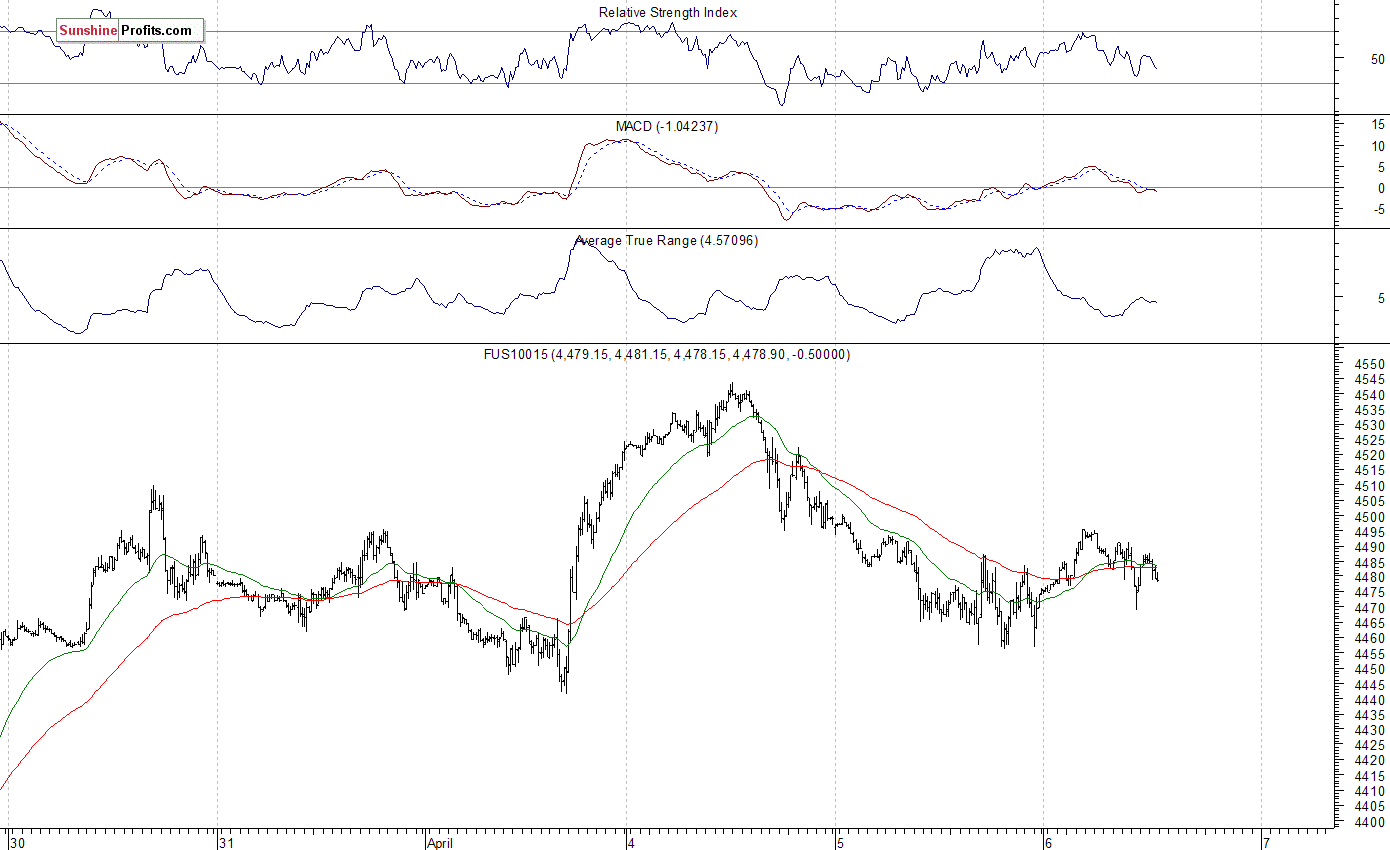1390x850 pixels.
Task: Click the 4400 price axis label
Action: coord(1370,822)
